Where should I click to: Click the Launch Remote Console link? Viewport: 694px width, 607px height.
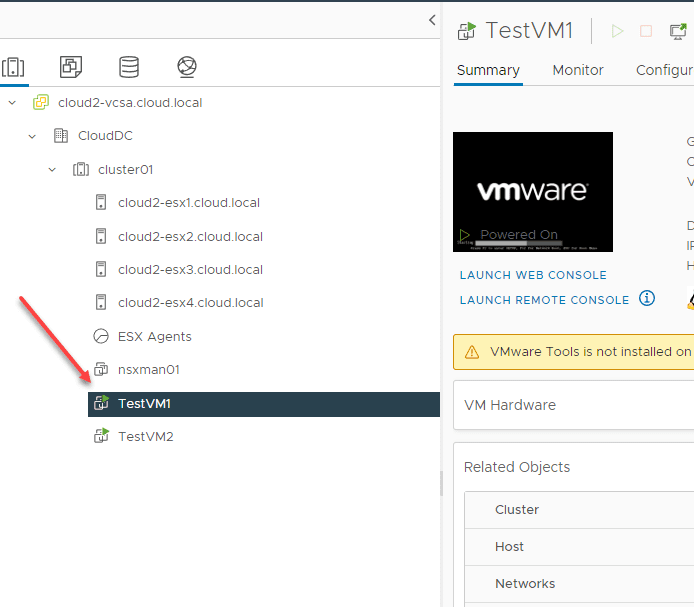click(x=544, y=300)
